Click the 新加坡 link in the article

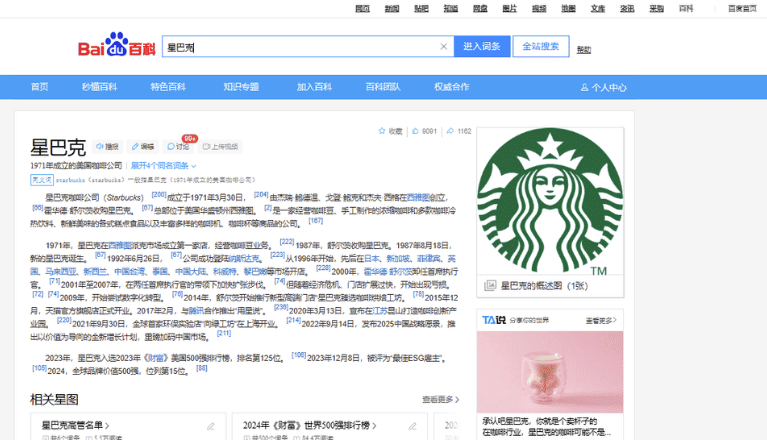398,258
